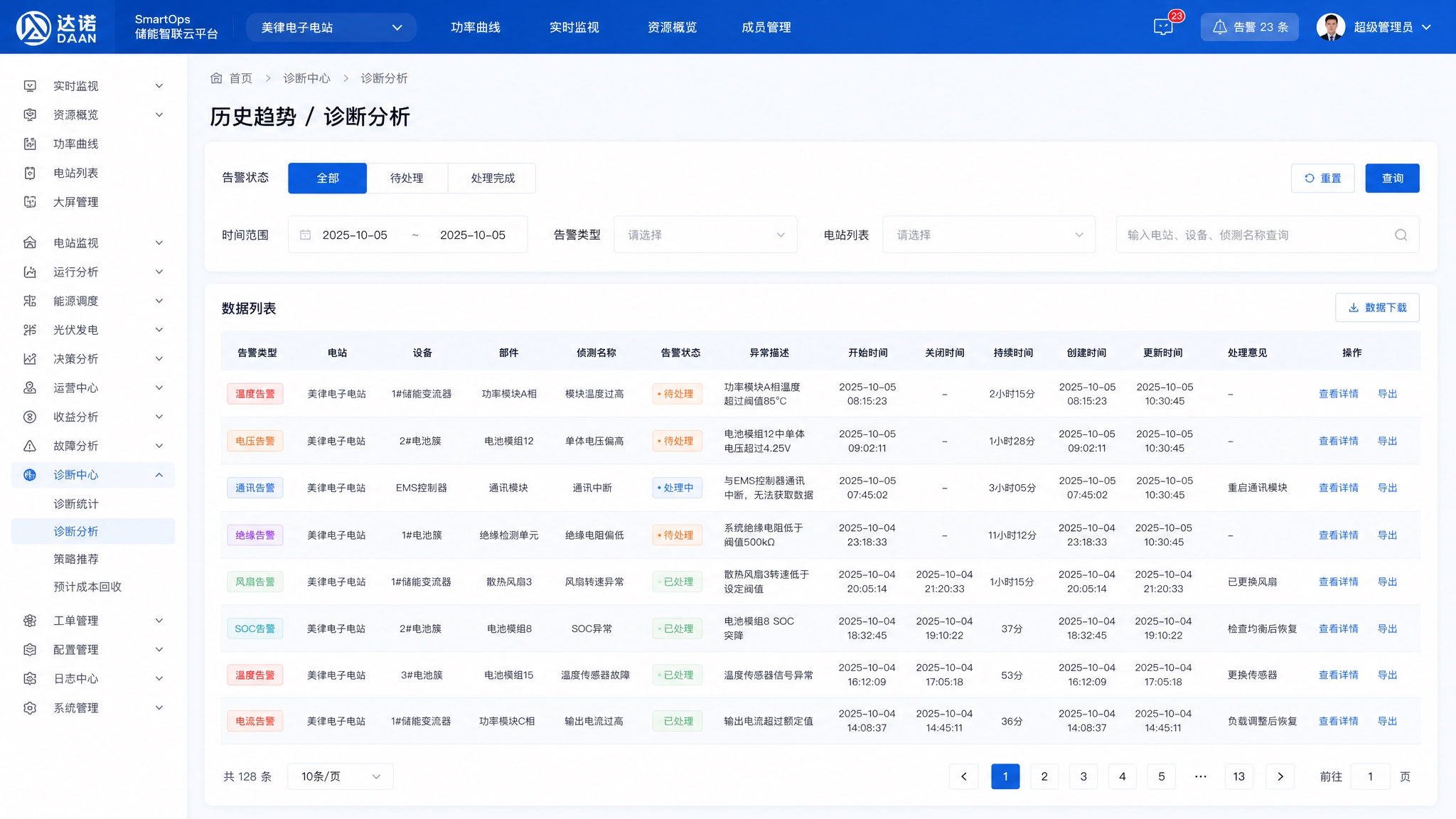Click the 日志中心 sidebar icon

click(x=30, y=679)
